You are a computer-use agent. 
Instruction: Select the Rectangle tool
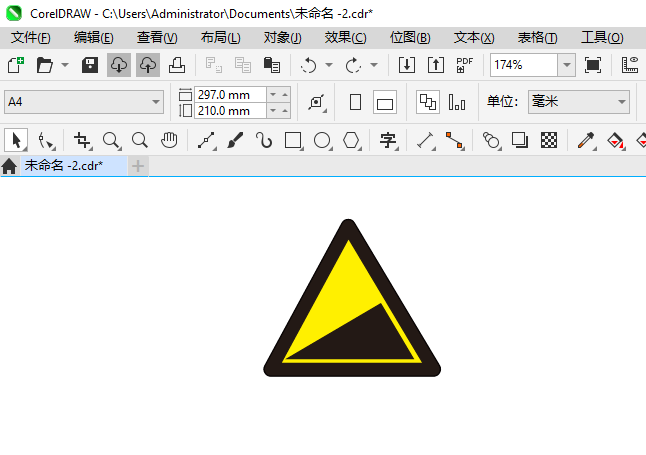[x=293, y=141]
